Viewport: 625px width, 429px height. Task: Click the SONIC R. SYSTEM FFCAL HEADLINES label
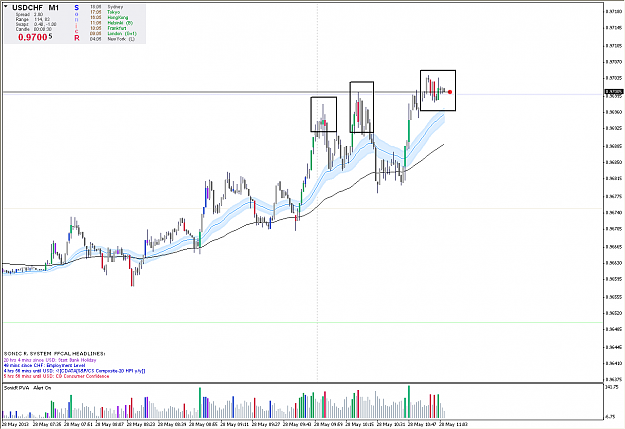pyautogui.click(x=54, y=354)
